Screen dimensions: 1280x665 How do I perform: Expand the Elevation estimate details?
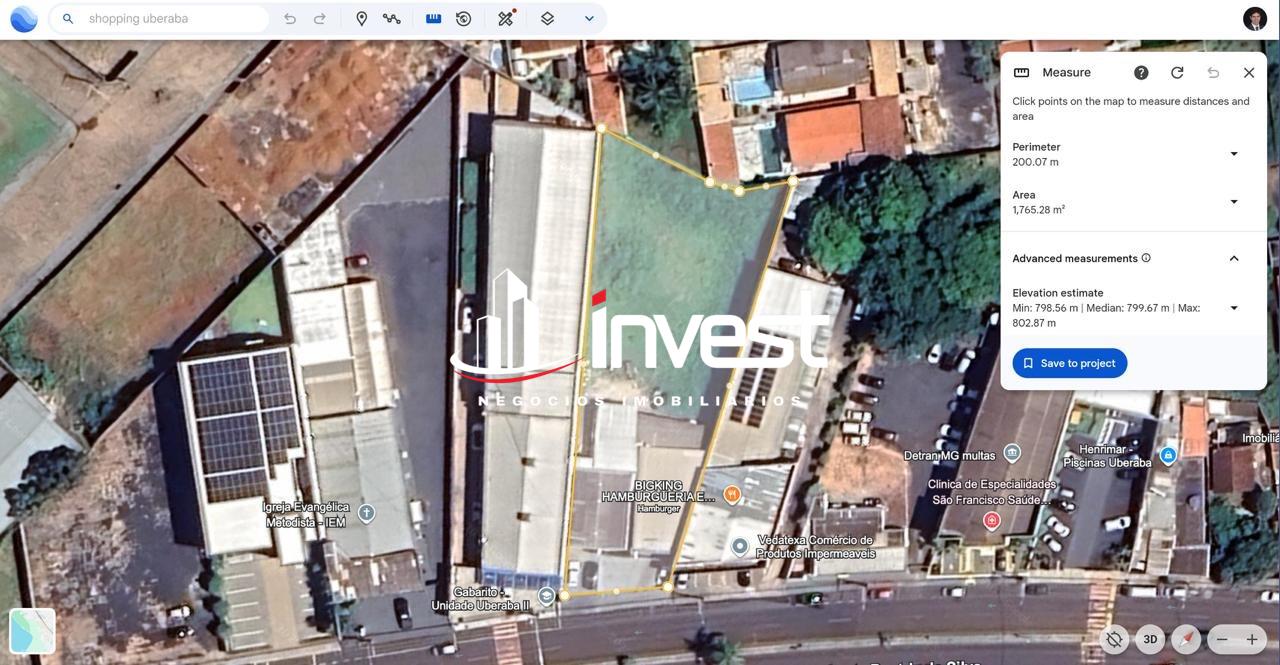1232,307
